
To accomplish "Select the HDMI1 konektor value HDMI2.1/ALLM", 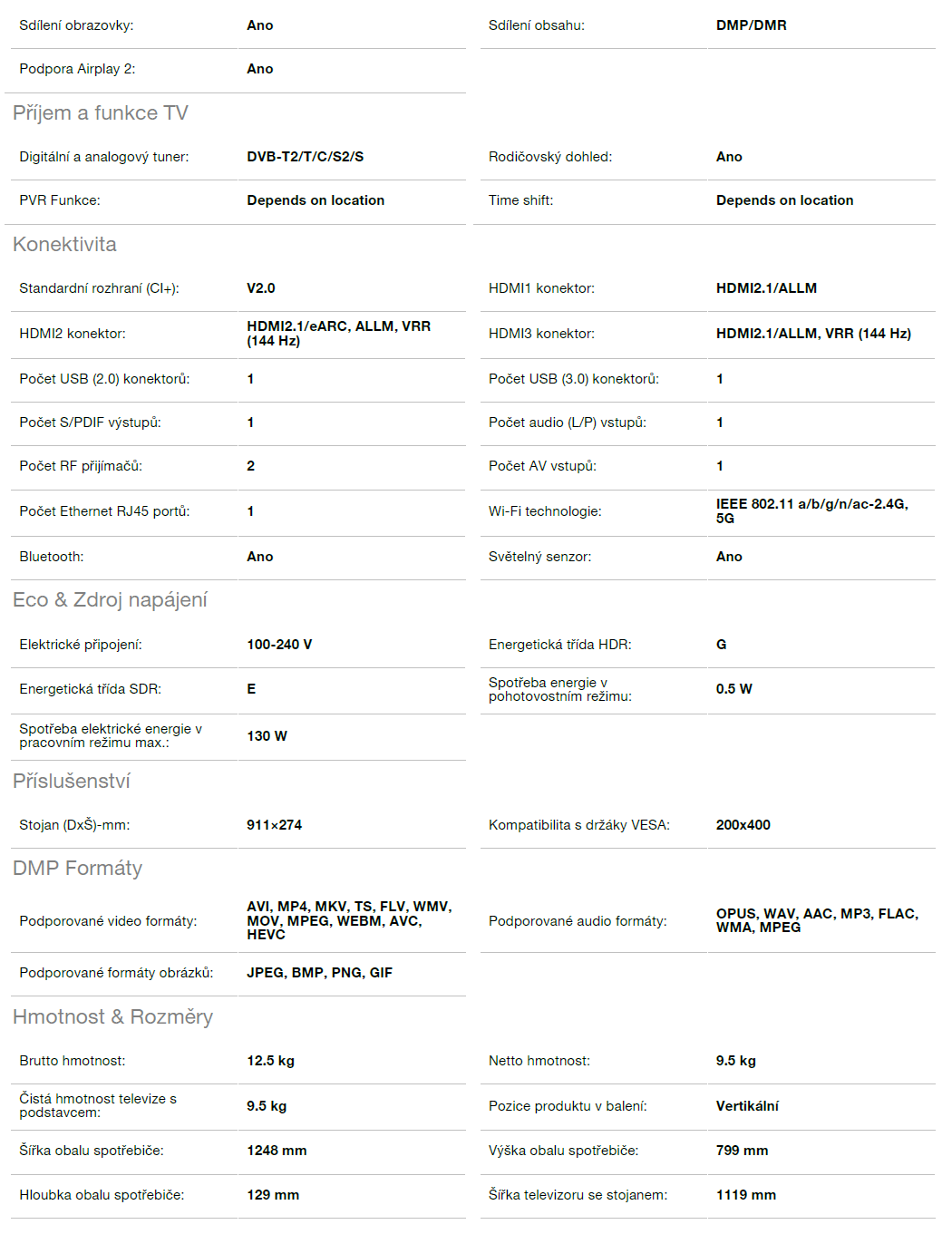I will pos(766,288).
